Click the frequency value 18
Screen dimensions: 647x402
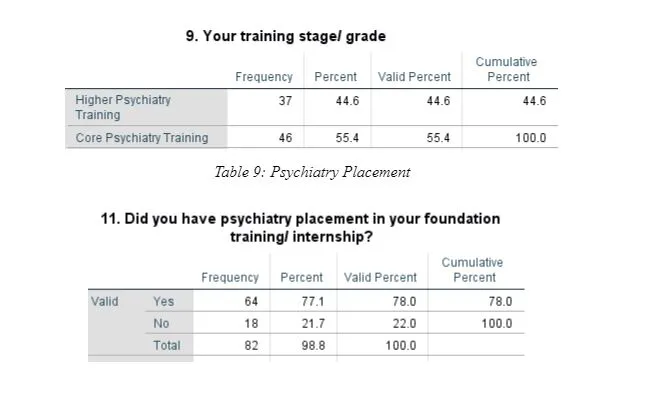(x=251, y=323)
